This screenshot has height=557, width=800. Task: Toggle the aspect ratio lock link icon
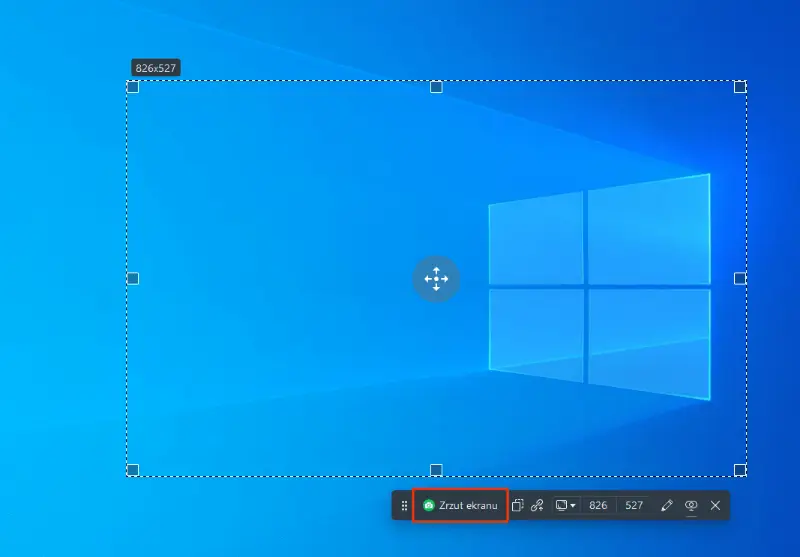coord(537,506)
